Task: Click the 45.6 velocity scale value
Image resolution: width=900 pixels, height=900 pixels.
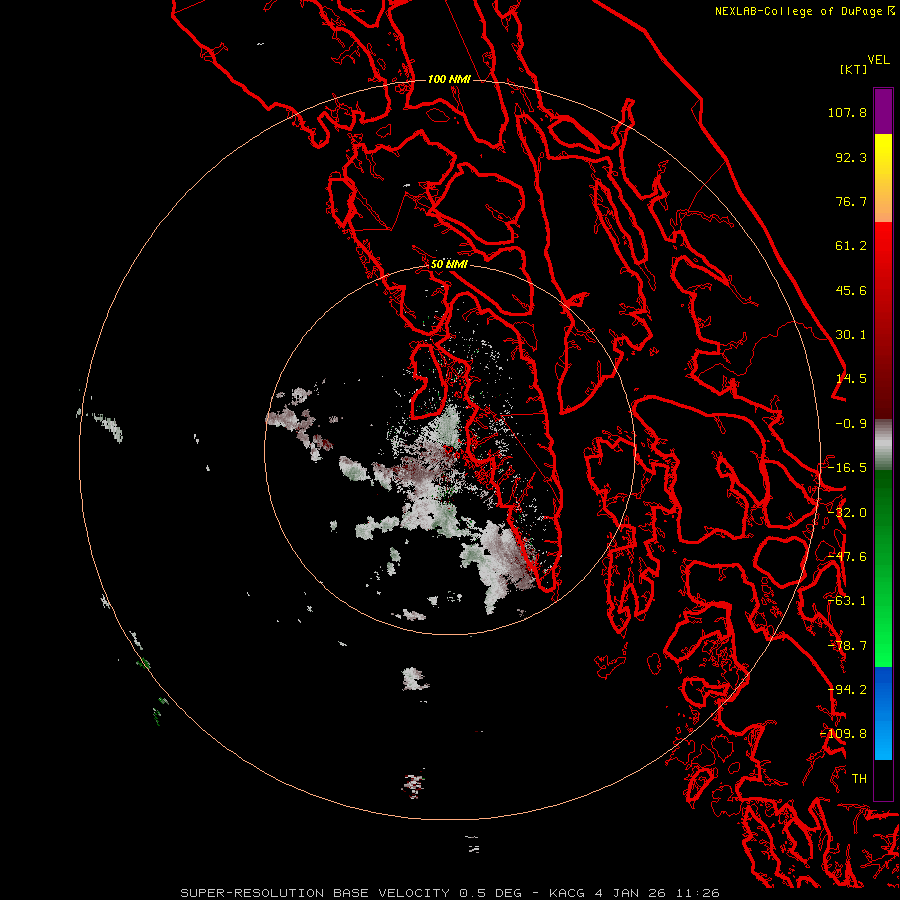Action: pos(851,290)
